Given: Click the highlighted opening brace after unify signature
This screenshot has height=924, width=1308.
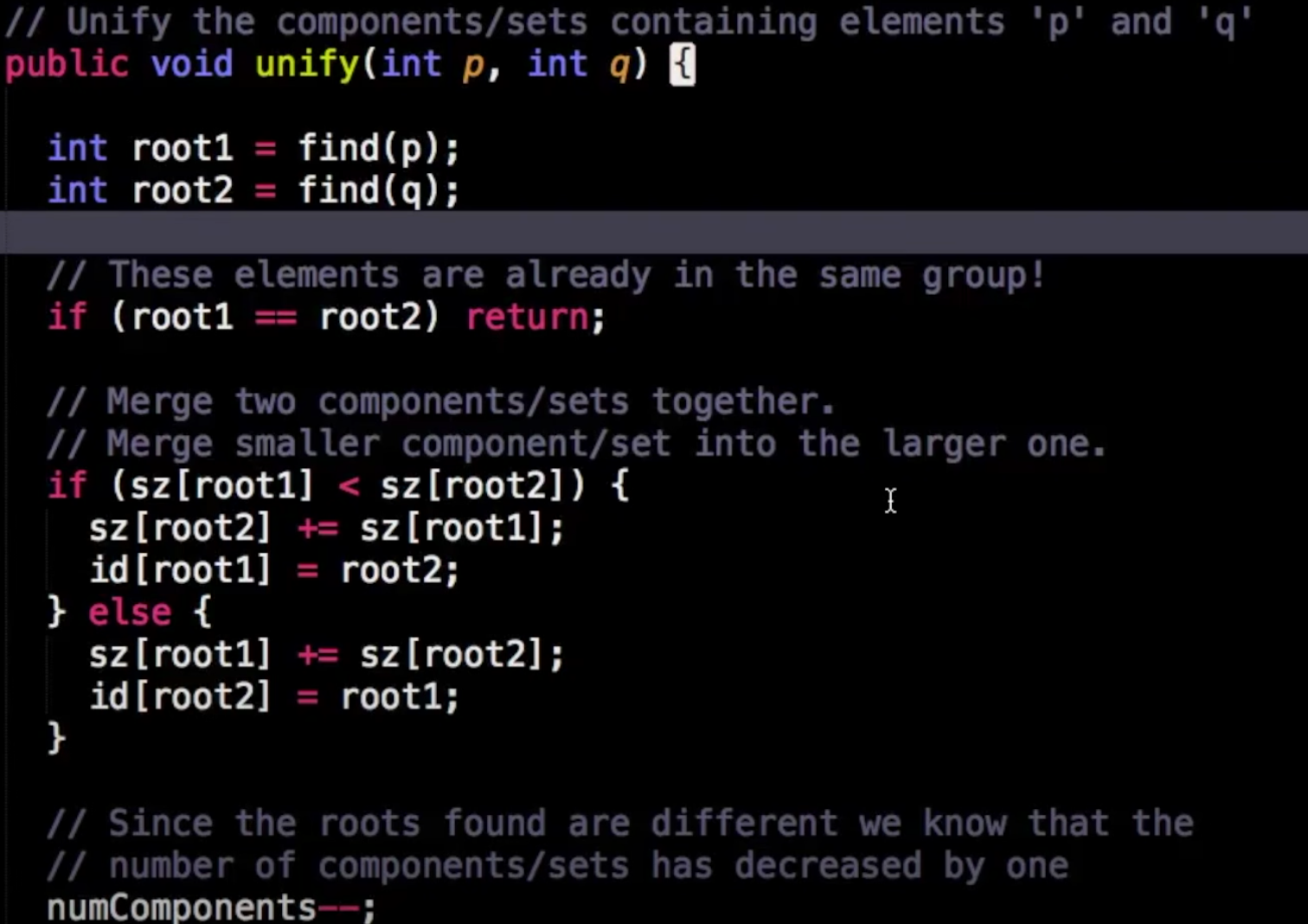Looking at the screenshot, I should coord(683,65).
